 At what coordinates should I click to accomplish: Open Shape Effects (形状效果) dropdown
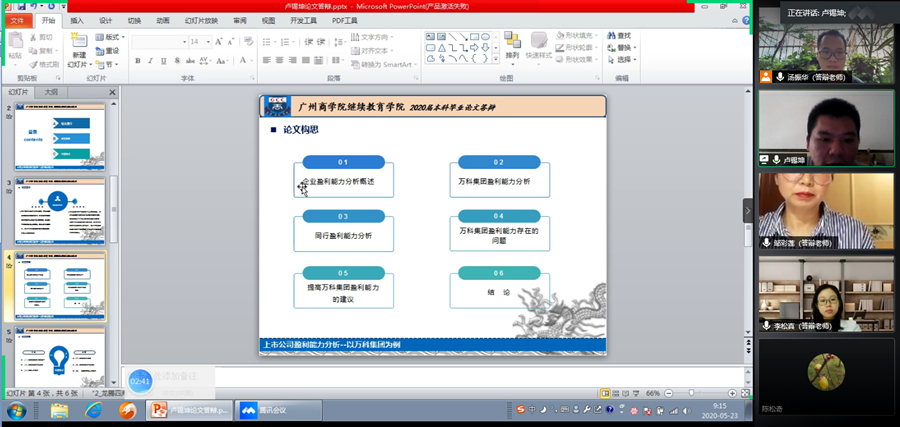[577, 59]
